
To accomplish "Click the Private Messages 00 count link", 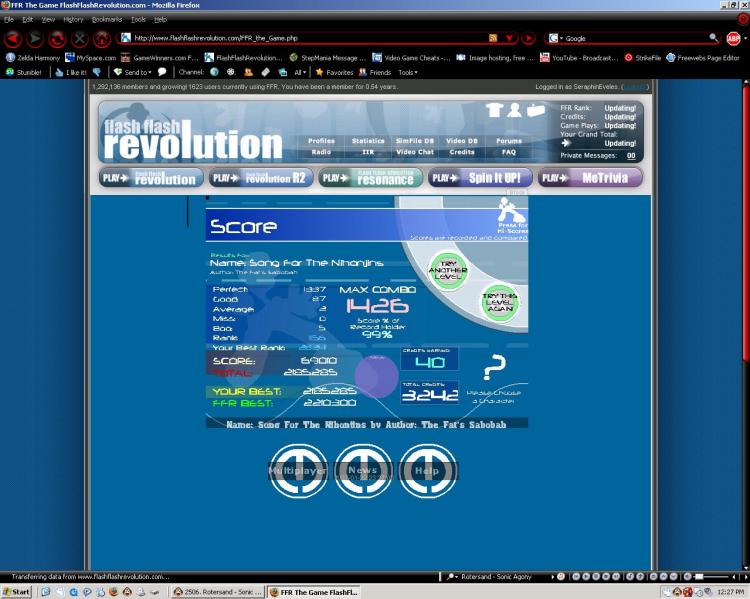I will (x=631, y=155).
